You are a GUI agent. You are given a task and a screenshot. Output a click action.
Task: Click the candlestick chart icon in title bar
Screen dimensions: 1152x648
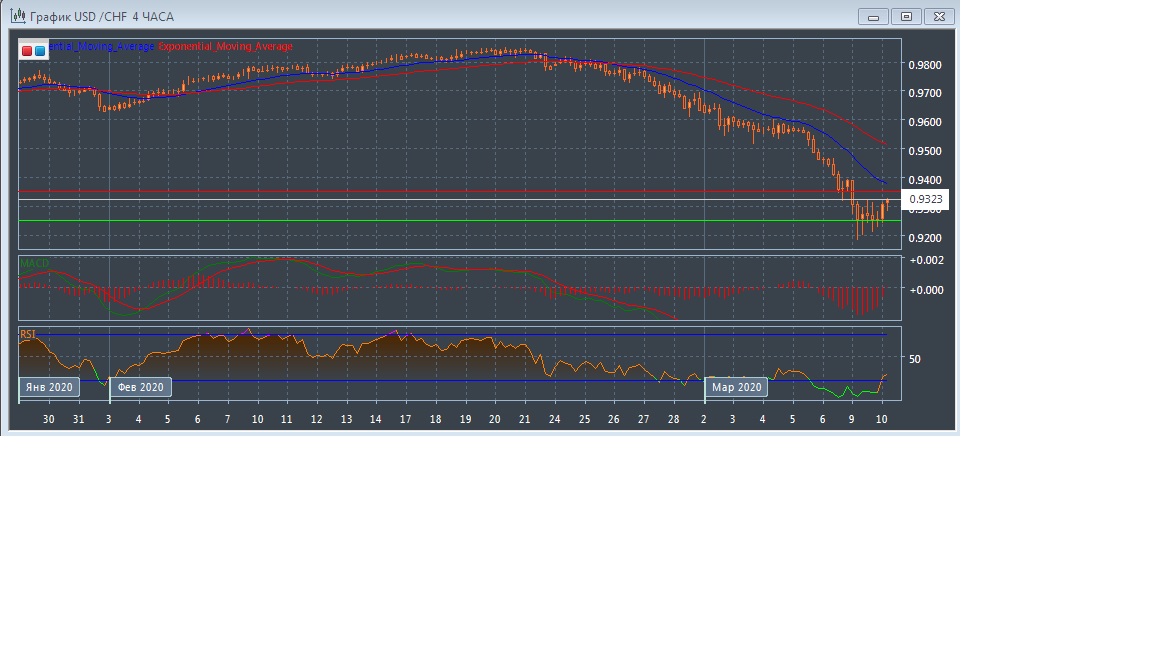tap(18, 16)
